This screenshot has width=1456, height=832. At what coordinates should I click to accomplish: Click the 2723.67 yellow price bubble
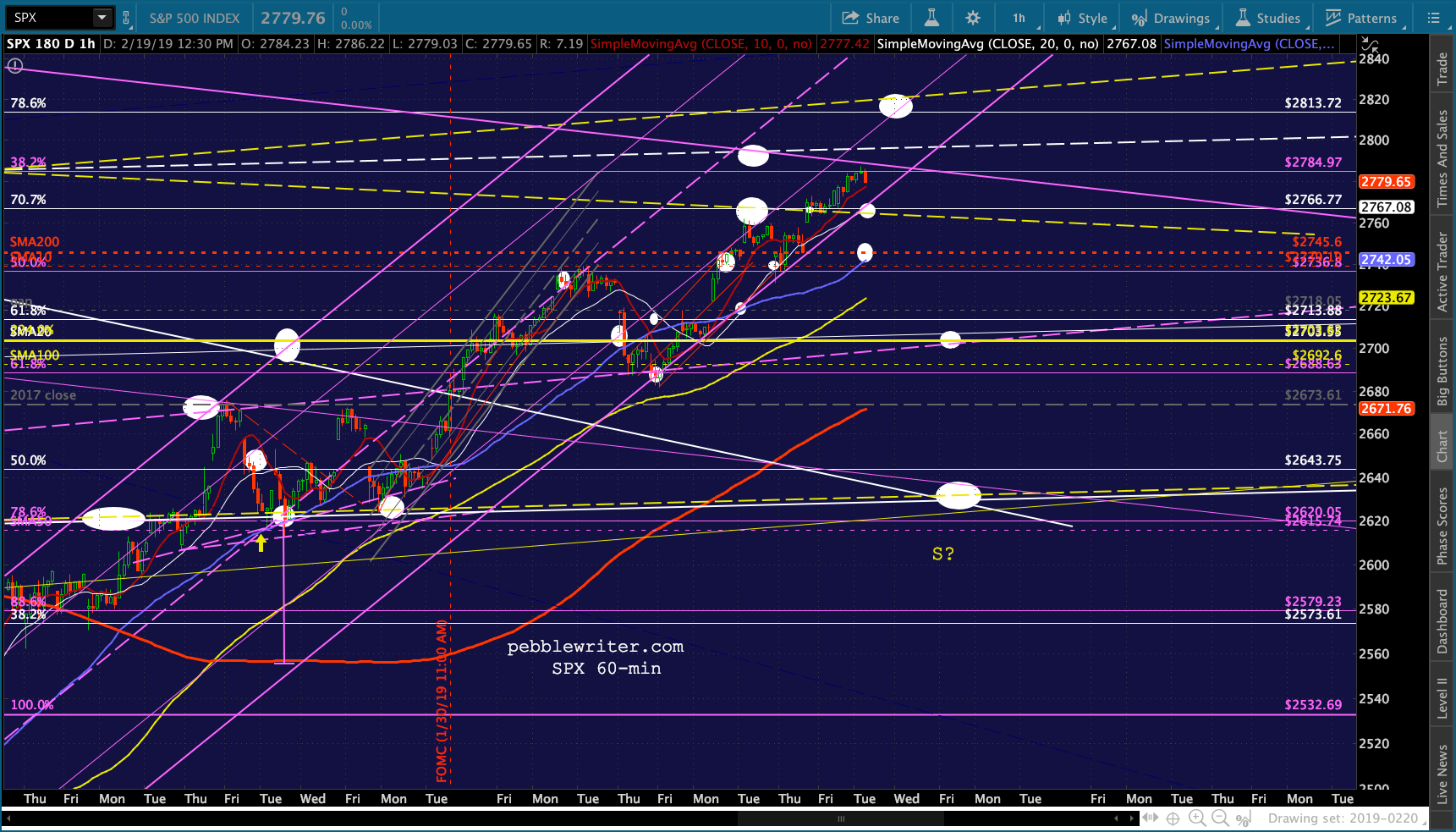pyautogui.click(x=1386, y=297)
